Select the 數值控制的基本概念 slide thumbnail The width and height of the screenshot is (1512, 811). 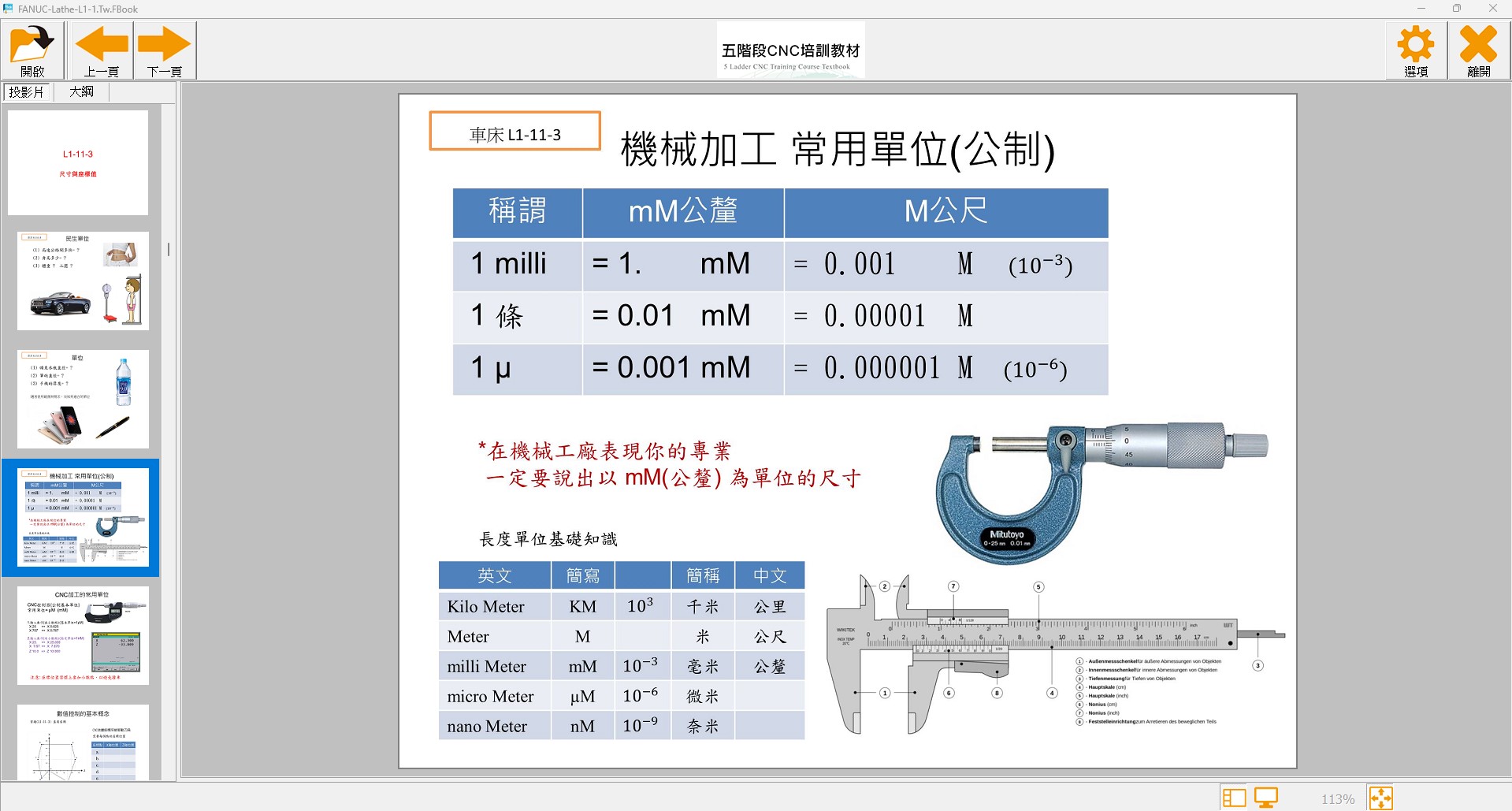coord(83,742)
